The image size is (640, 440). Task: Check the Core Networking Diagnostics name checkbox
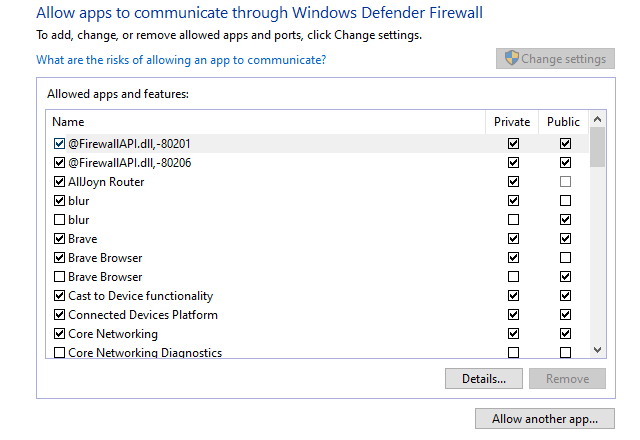pos(59,353)
